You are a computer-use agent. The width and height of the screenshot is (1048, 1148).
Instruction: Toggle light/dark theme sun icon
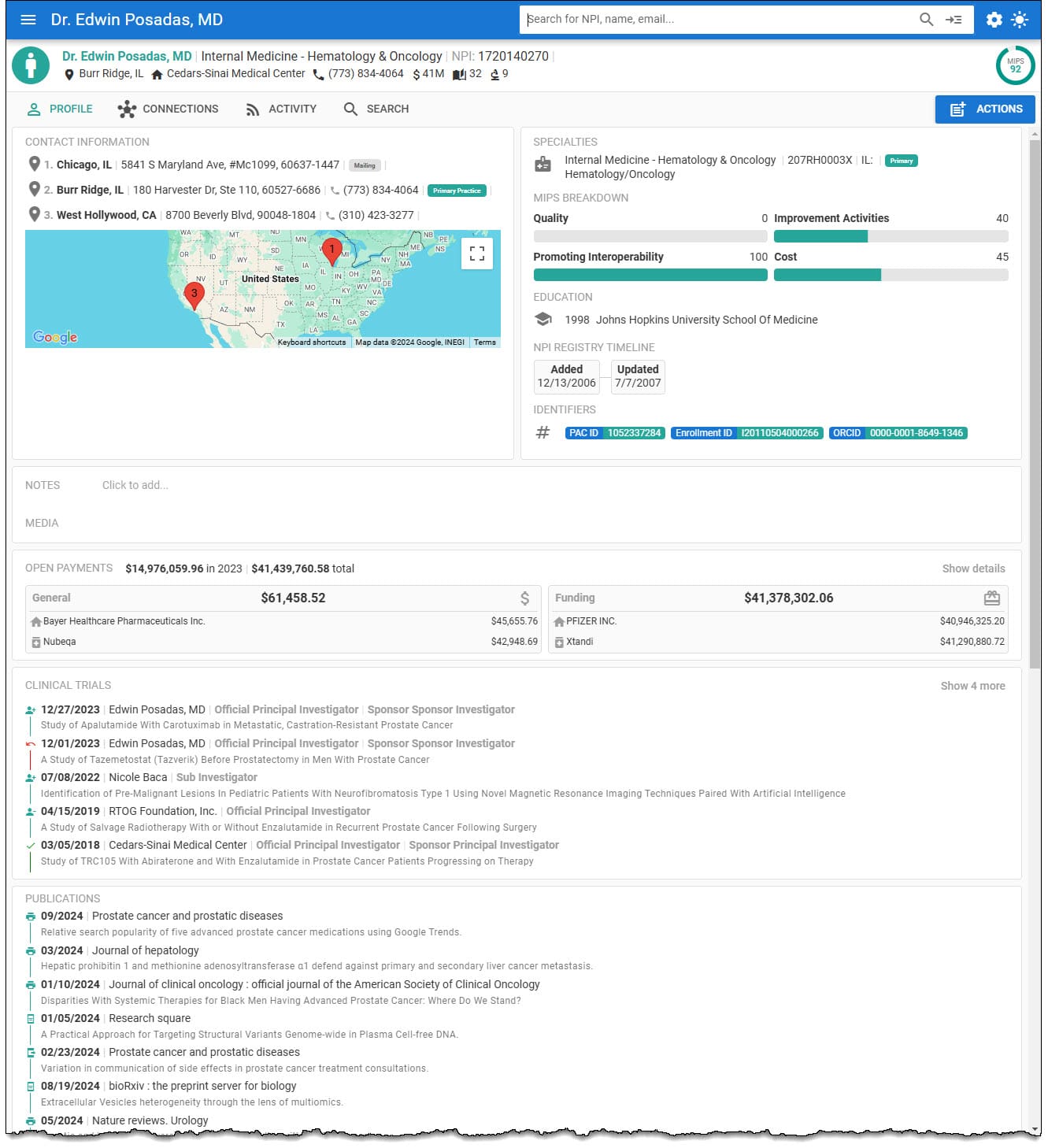click(x=1020, y=20)
